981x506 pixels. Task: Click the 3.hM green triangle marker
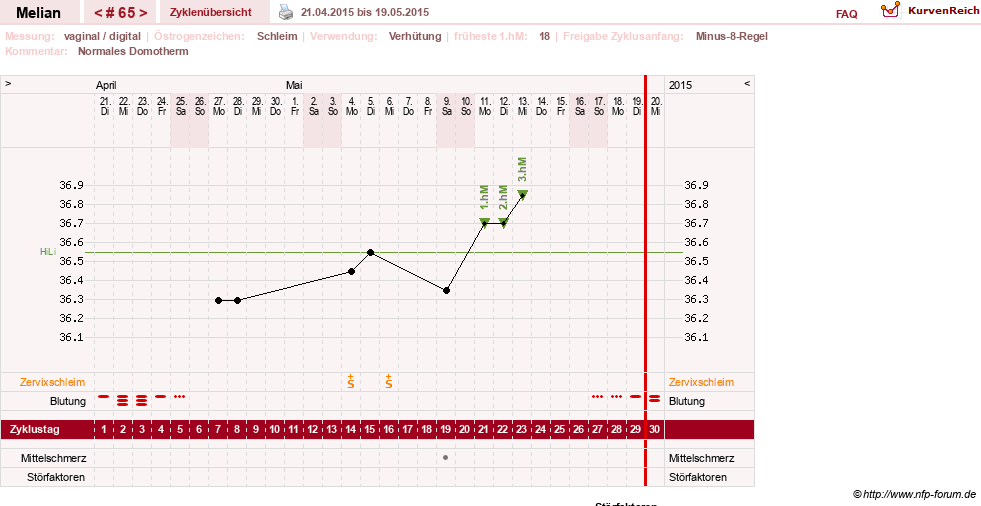point(522,194)
